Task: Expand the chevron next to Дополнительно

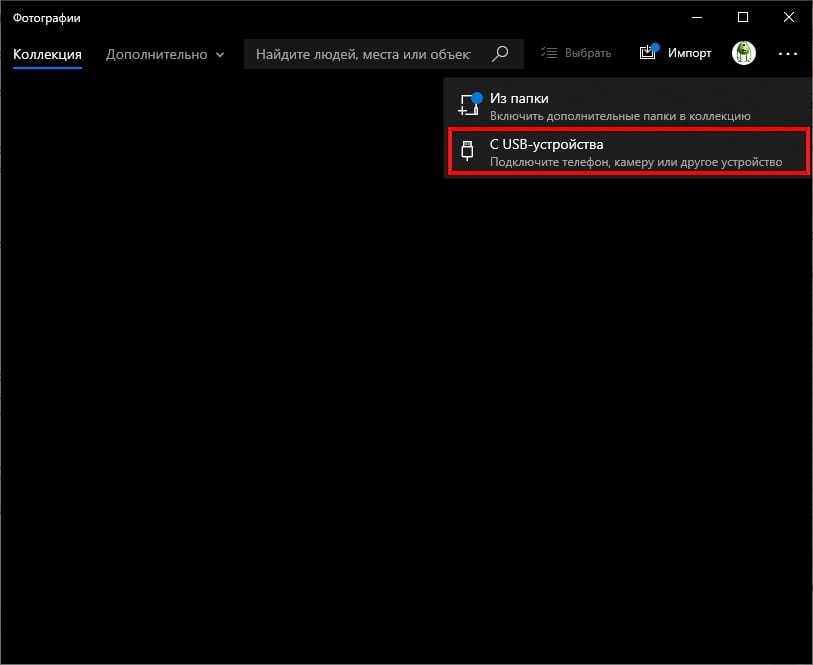Action: 219,55
